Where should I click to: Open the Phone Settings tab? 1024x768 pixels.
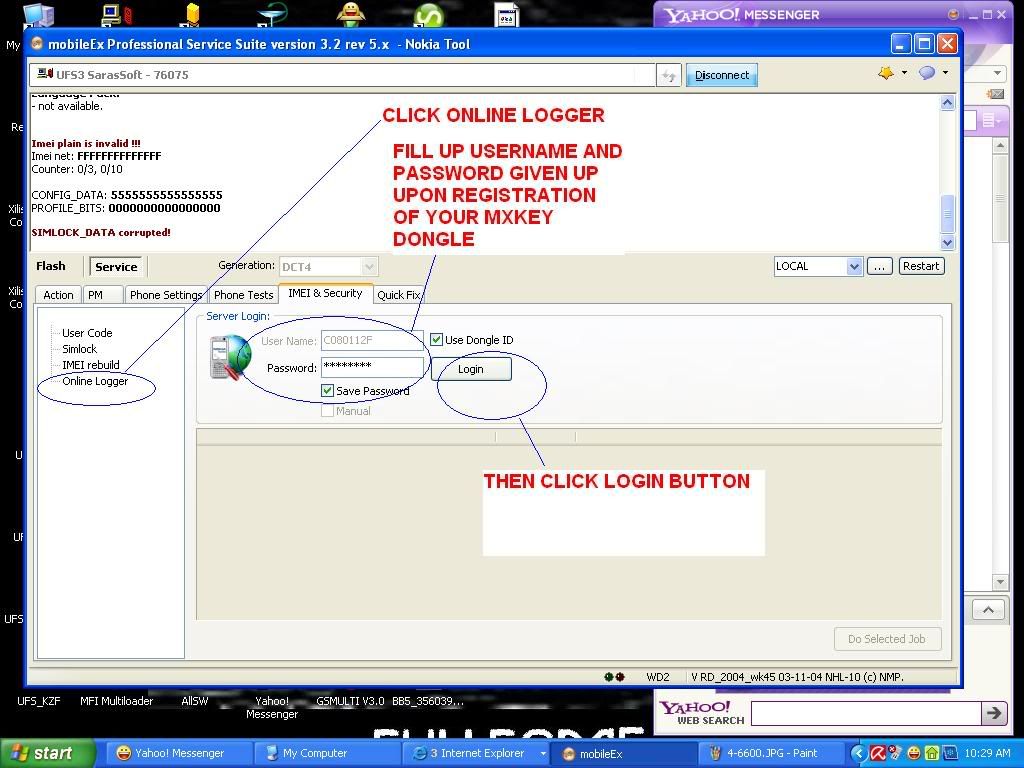pos(165,295)
